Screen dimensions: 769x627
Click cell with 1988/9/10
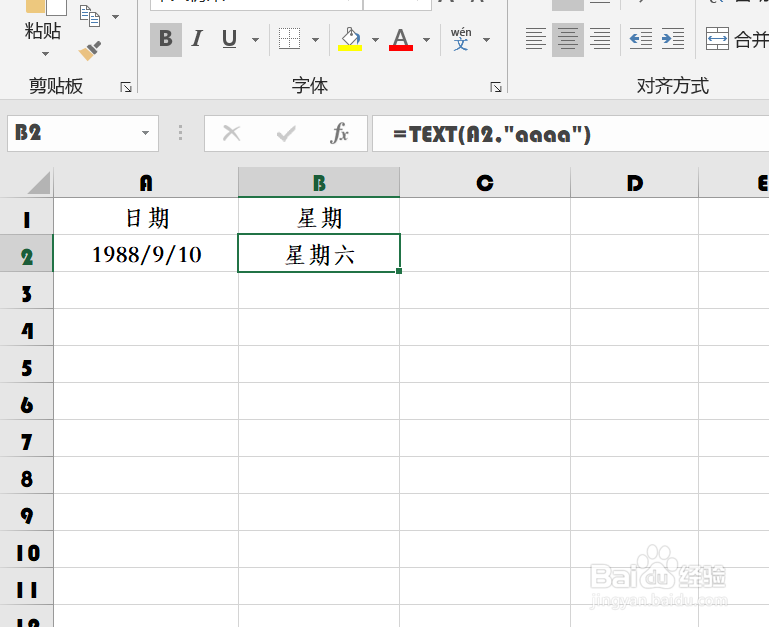pos(146,254)
